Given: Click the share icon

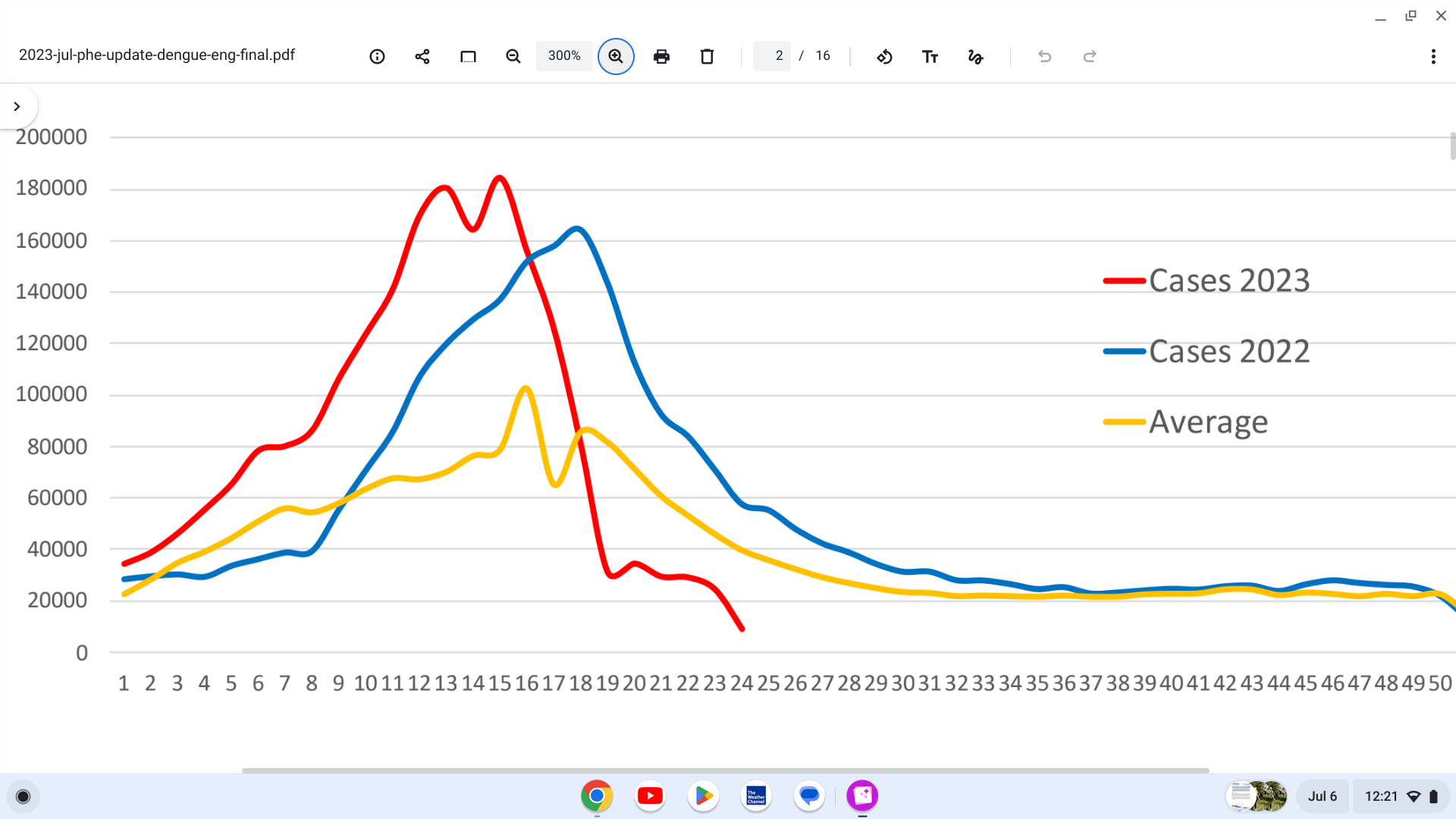Looking at the screenshot, I should 422,56.
